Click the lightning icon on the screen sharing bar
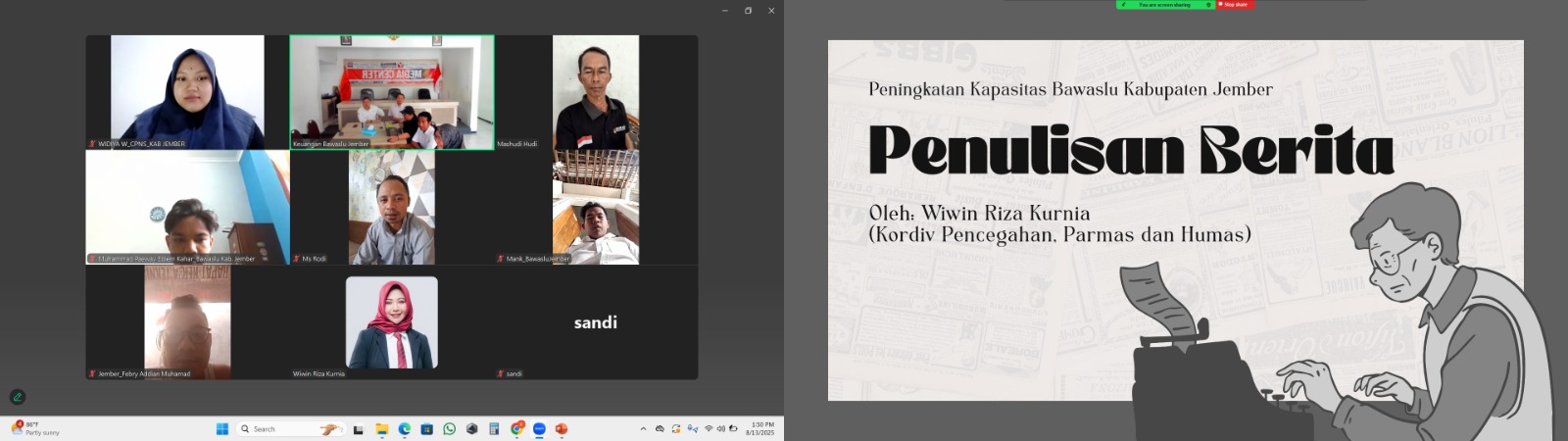Screen dimensions: 1568x441 pos(1123,5)
